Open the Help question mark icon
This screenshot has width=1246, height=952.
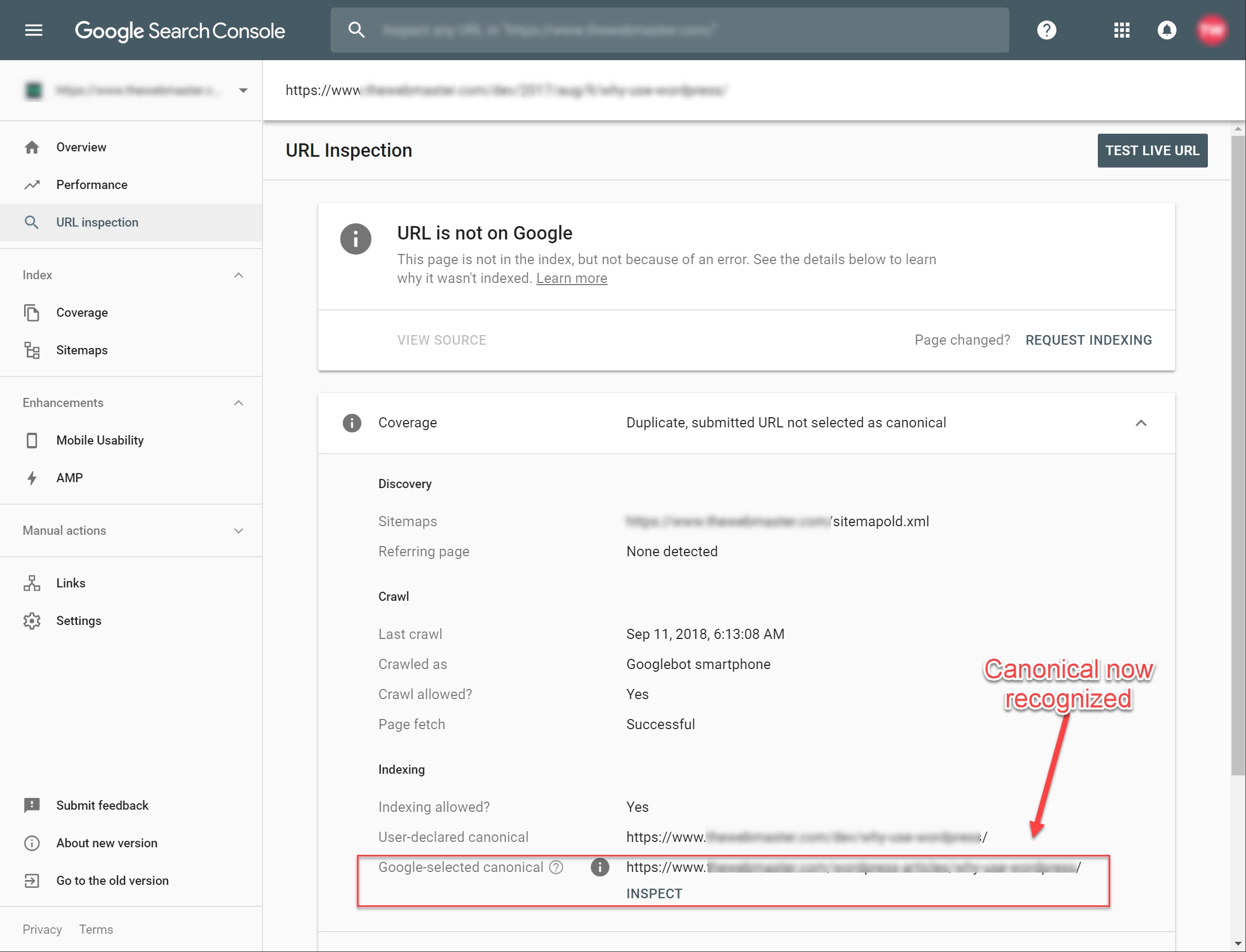(x=1046, y=30)
